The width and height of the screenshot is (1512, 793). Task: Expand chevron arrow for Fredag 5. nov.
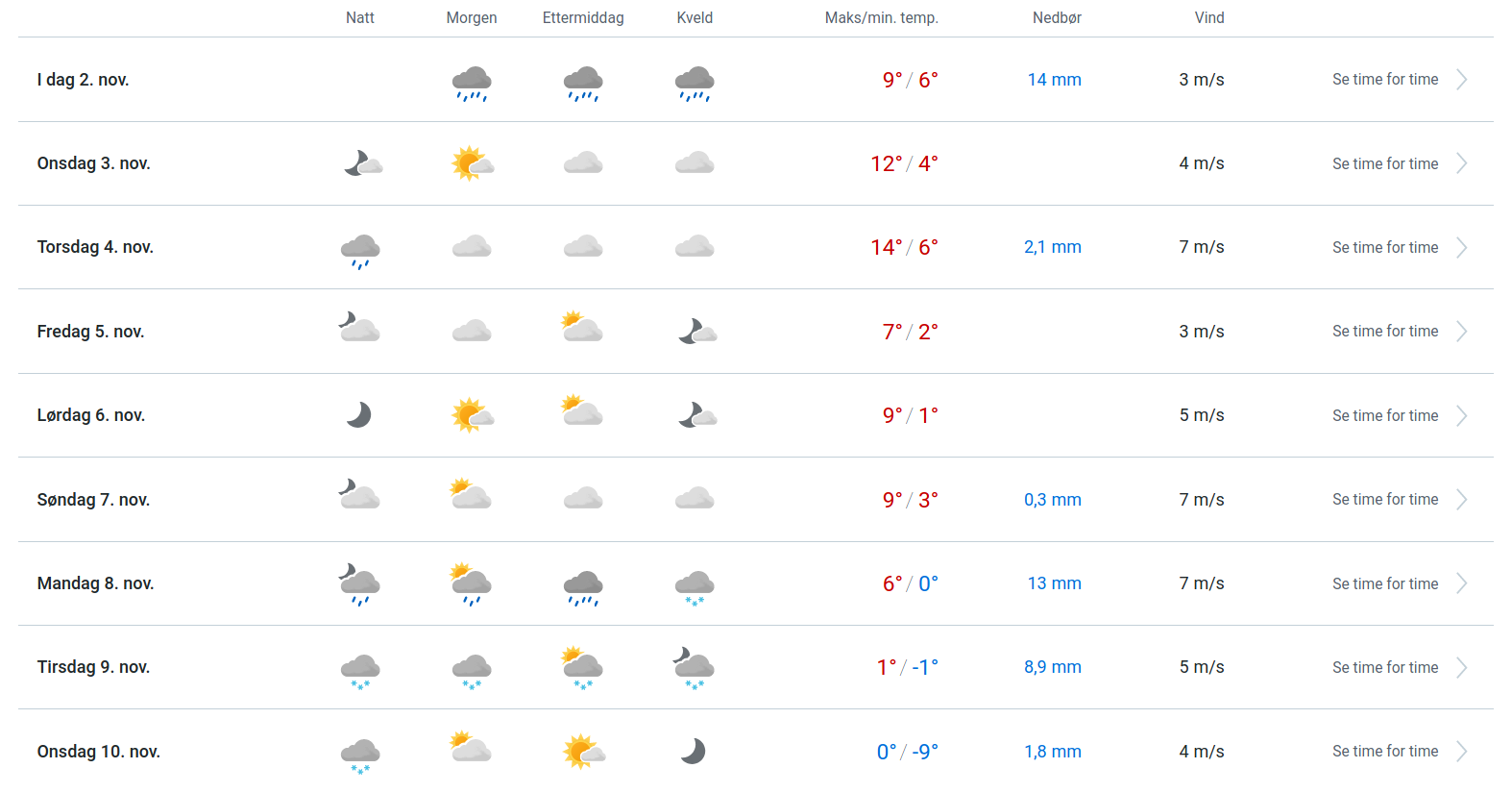1461,332
